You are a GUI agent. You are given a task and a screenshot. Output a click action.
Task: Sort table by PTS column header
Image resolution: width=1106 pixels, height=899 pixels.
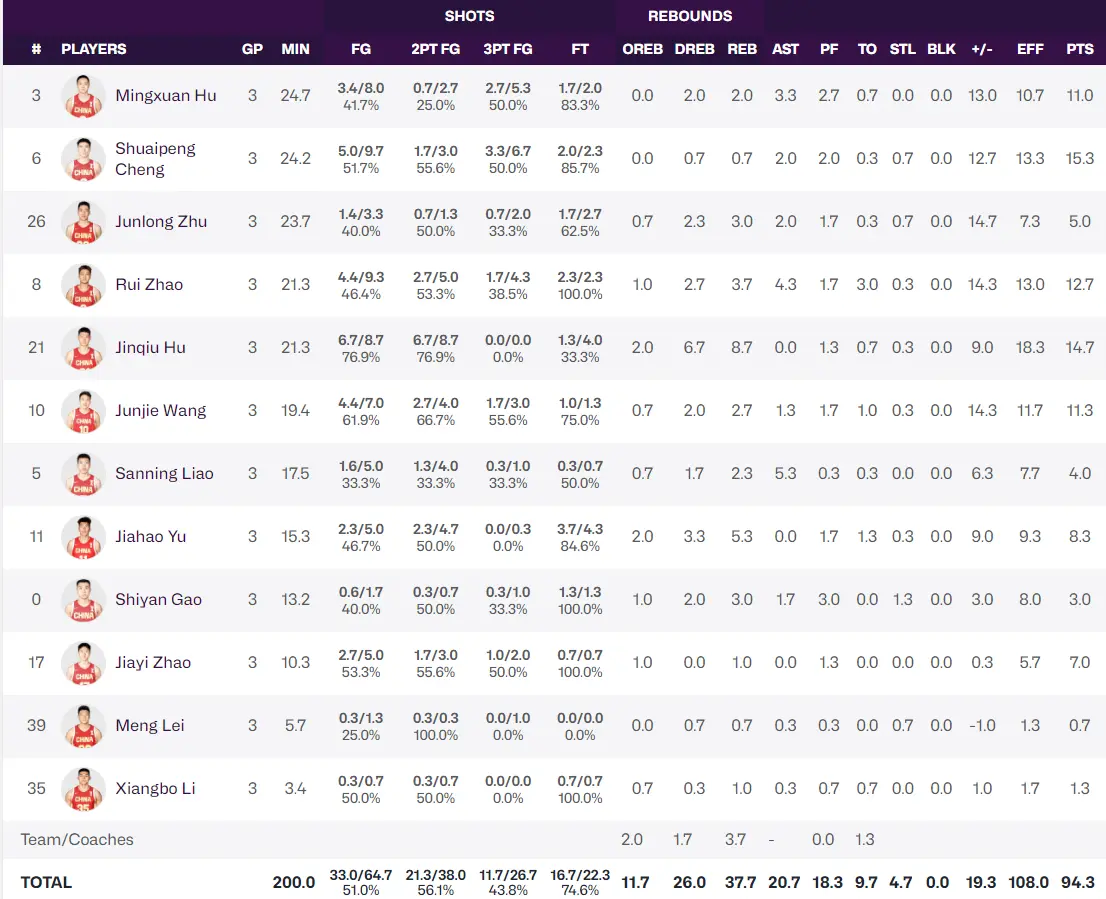point(1080,49)
